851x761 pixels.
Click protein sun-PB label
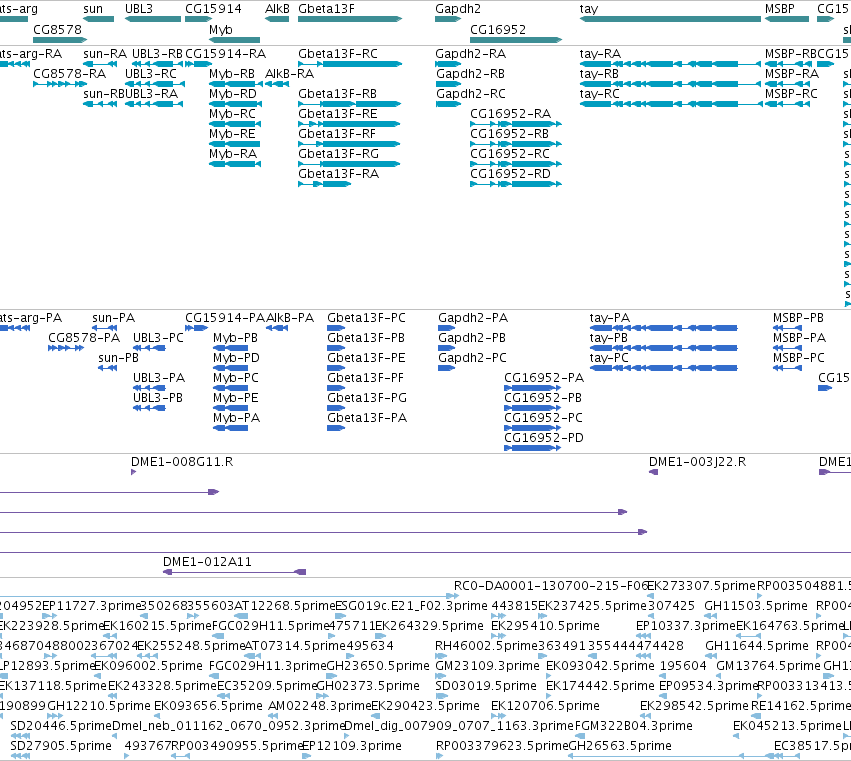[118, 358]
